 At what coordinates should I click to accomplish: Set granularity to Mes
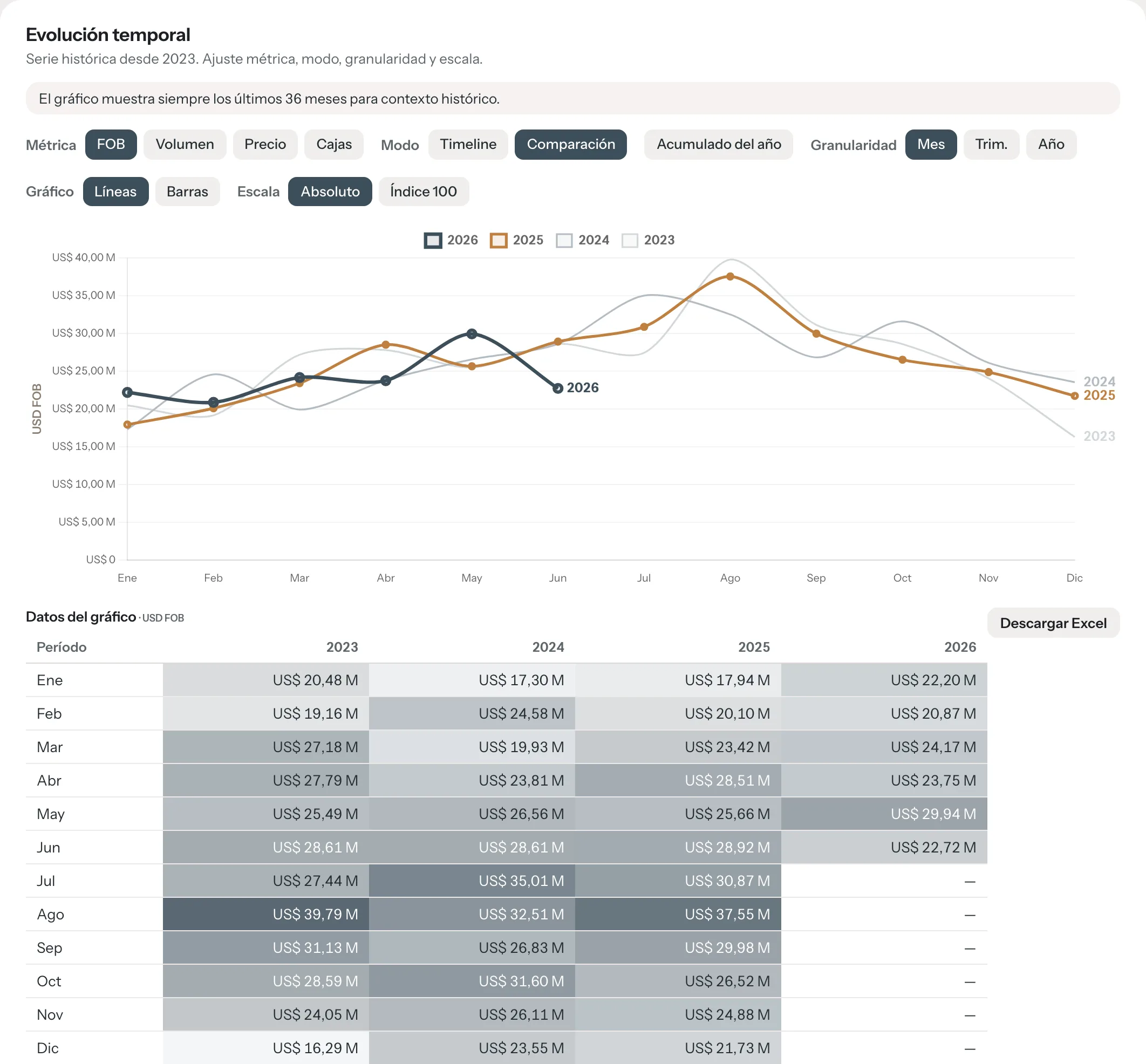[x=931, y=145]
